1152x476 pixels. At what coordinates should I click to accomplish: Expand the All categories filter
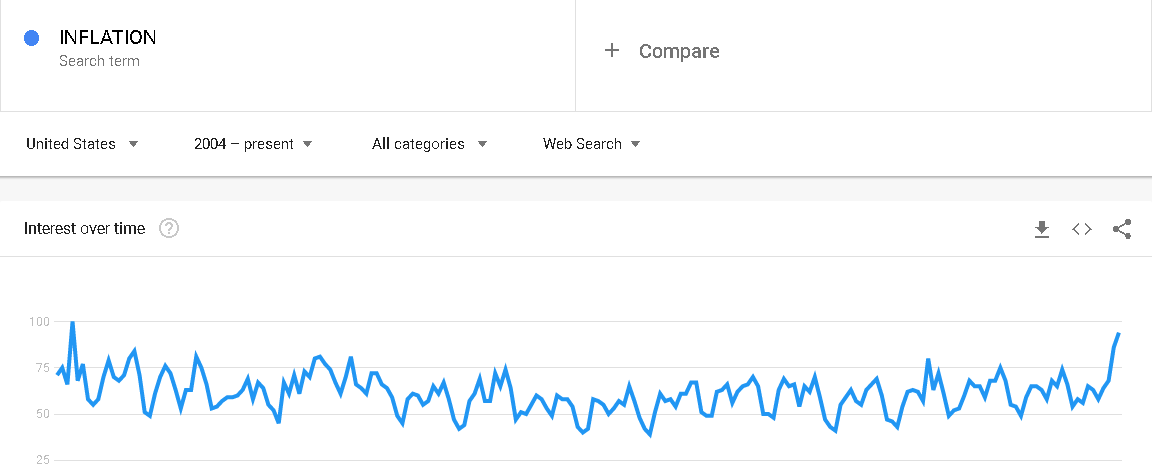coord(430,144)
